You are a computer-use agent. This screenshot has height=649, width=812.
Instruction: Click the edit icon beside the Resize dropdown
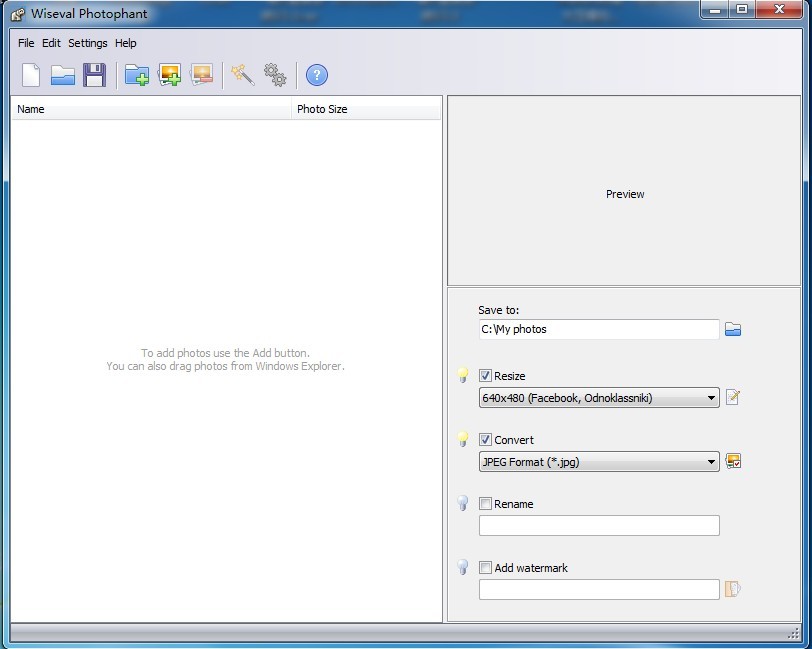point(733,398)
